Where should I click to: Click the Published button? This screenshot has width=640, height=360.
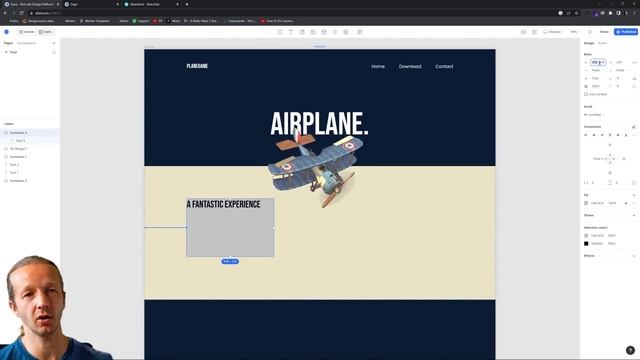coord(626,32)
